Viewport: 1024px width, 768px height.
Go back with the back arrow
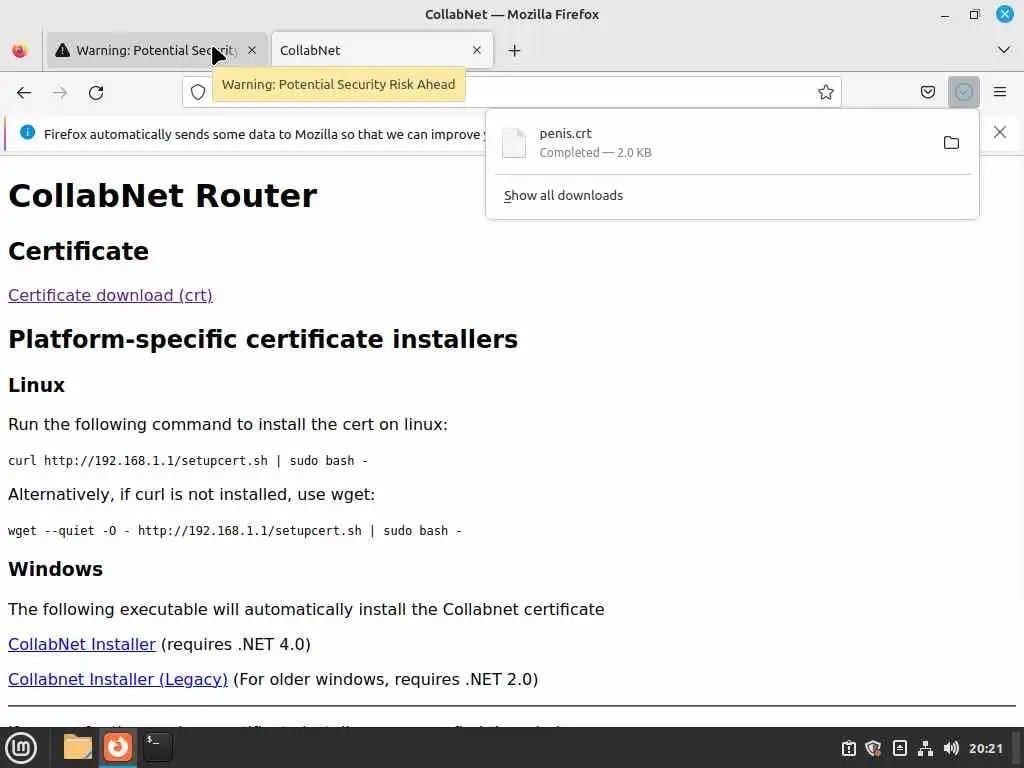point(24,93)
